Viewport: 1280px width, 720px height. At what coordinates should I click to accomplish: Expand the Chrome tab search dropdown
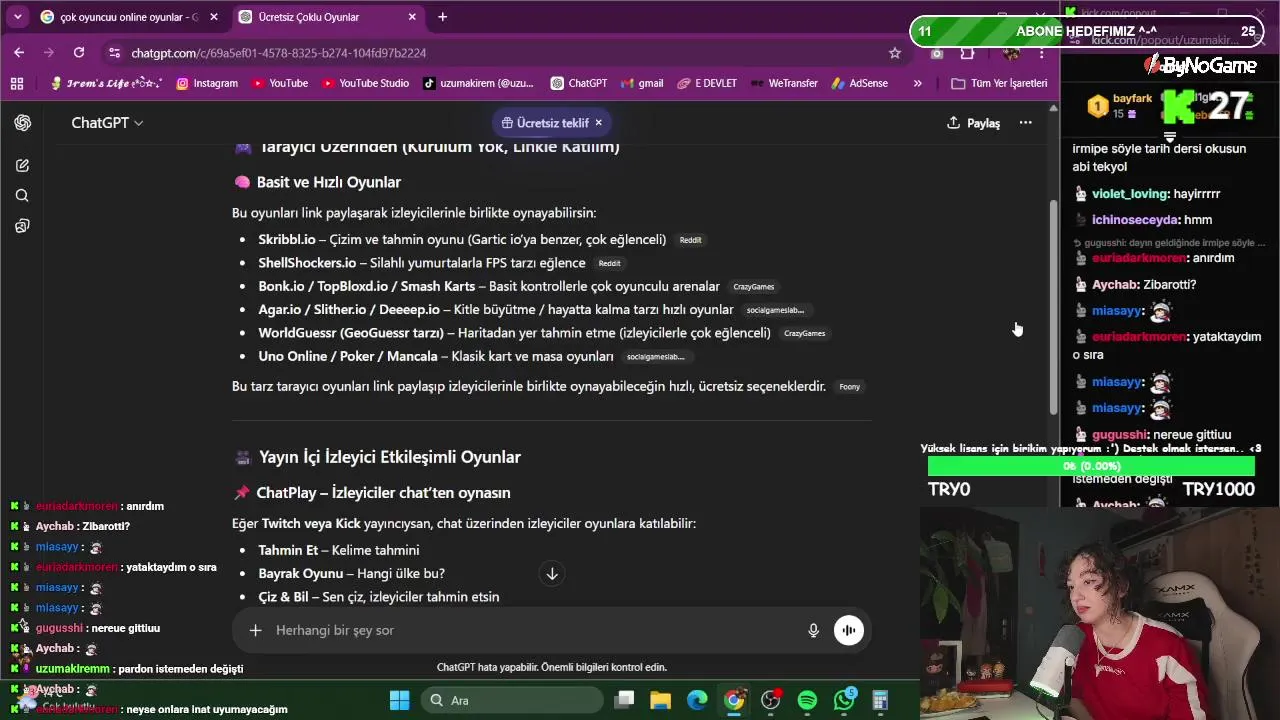[x=17, y=17]
